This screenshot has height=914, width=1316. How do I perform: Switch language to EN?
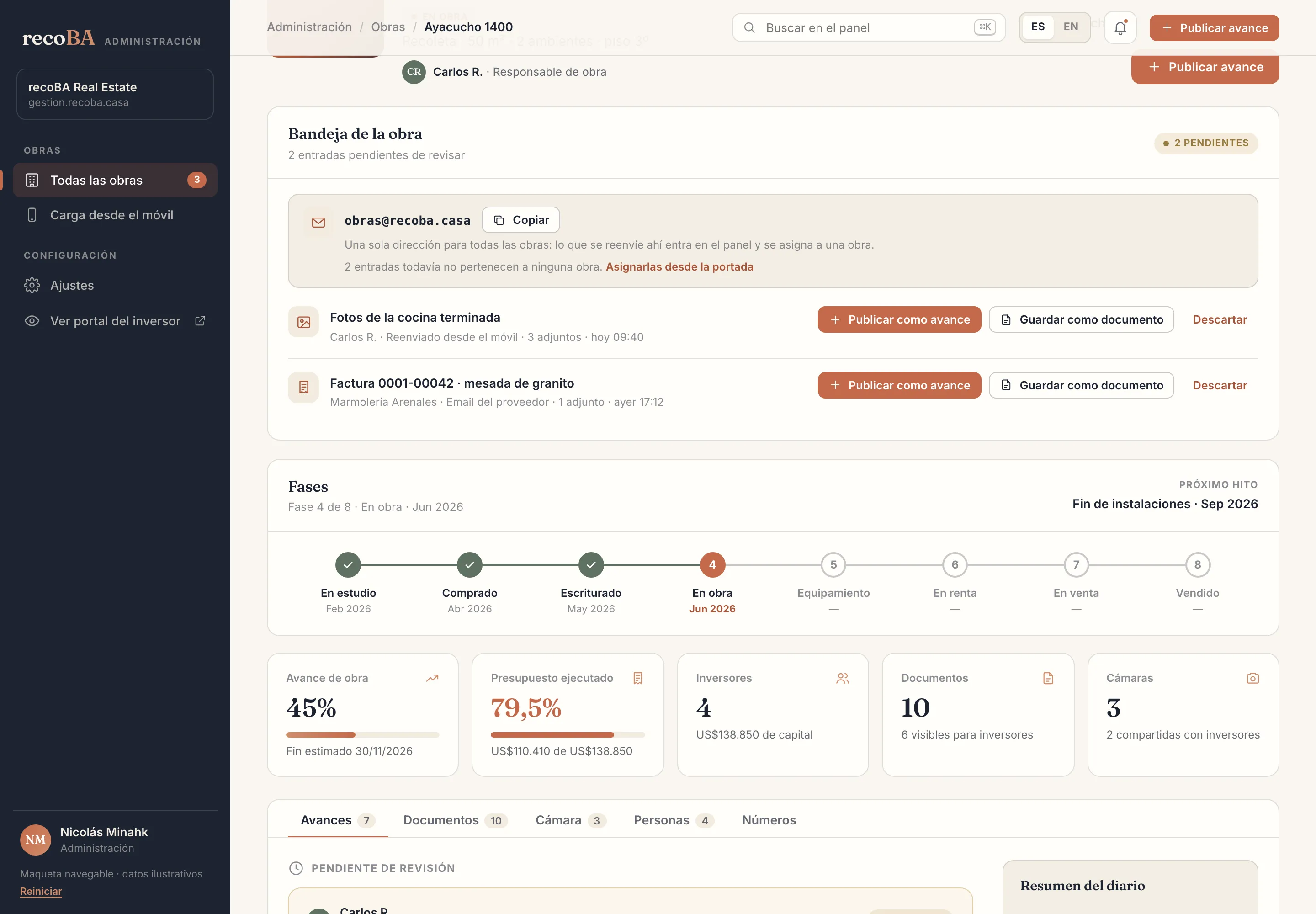[x=1070, y=27]
